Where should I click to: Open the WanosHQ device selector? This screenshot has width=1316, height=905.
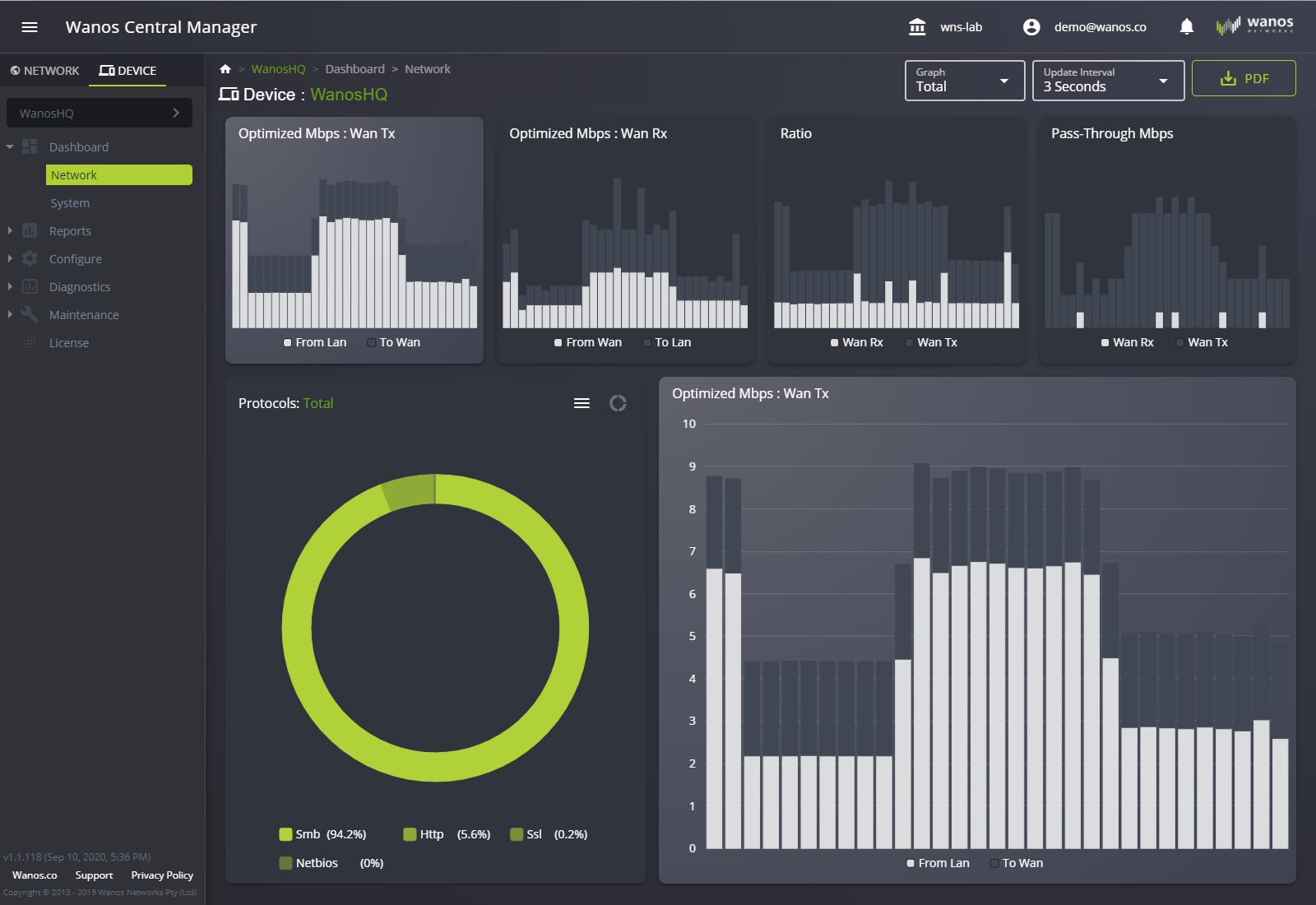pos(100,113)
